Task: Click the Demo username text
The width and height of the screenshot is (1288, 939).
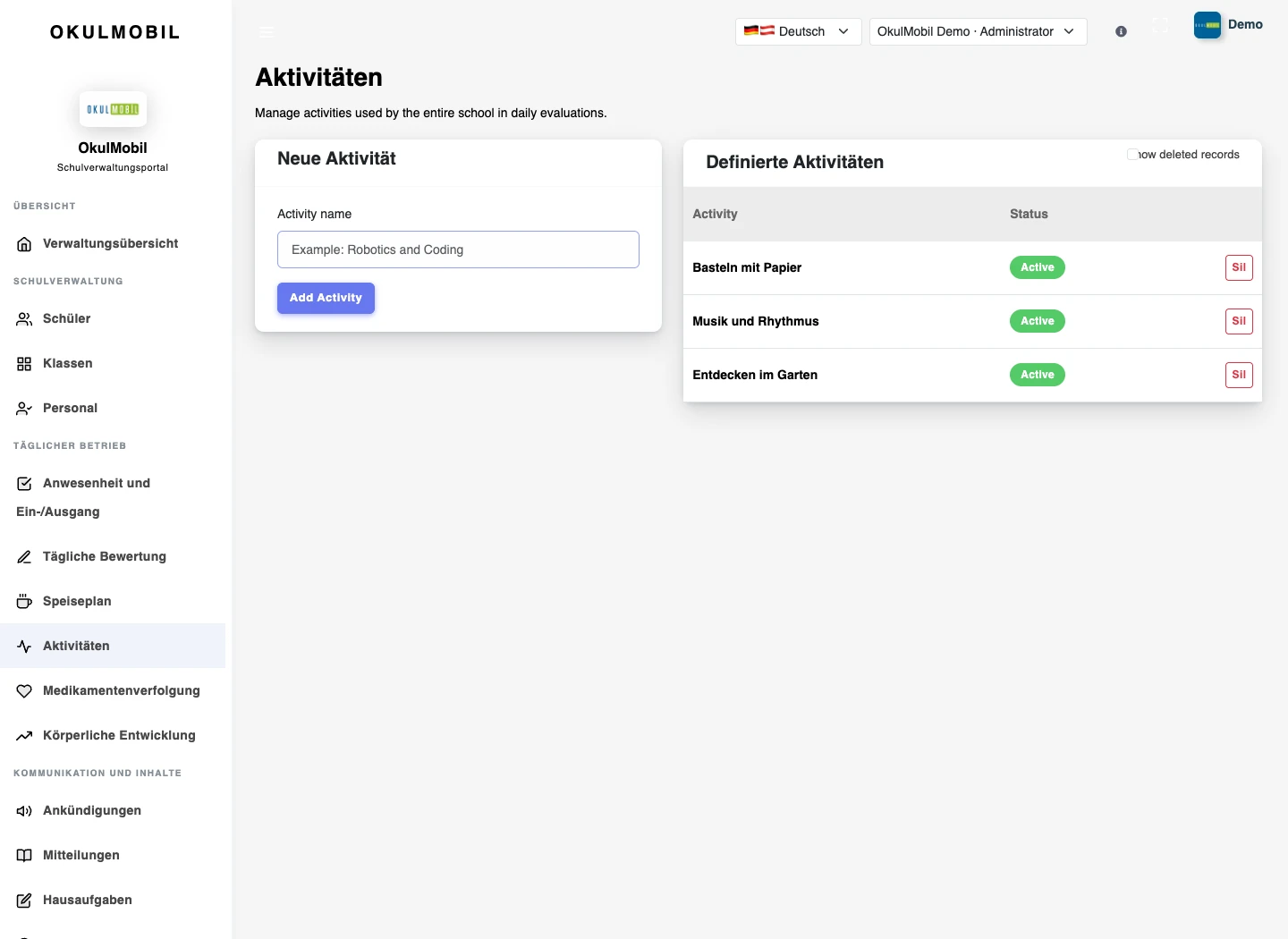Action: tap(1245, 24)
